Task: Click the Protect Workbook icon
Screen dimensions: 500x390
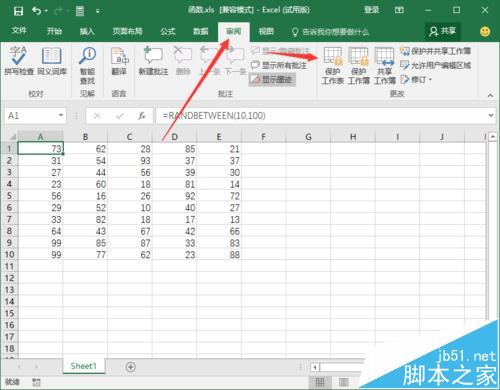Action: (359, 65)
